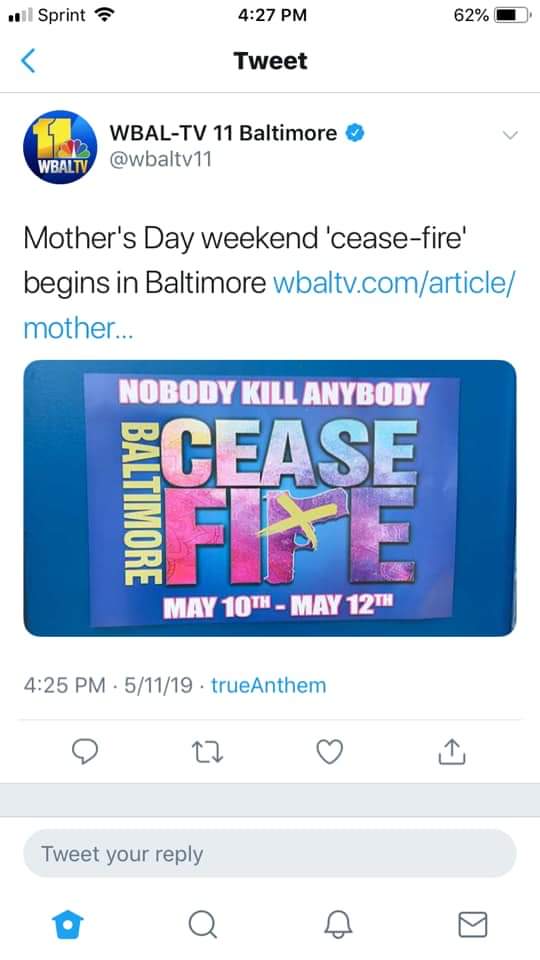Open the WBAL-TV profile avatar
The image size is (540, 960).
click(x=60, y=147)
